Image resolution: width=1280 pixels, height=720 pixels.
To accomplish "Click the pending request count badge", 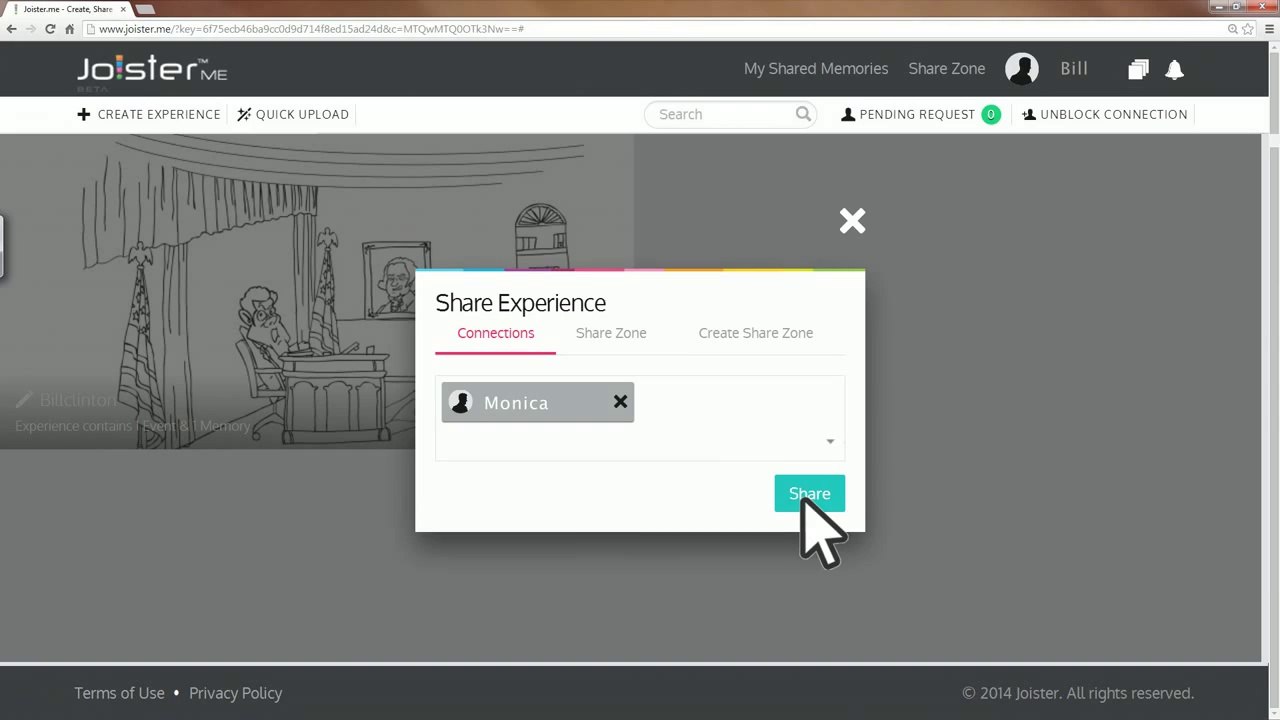I will 991,114.
